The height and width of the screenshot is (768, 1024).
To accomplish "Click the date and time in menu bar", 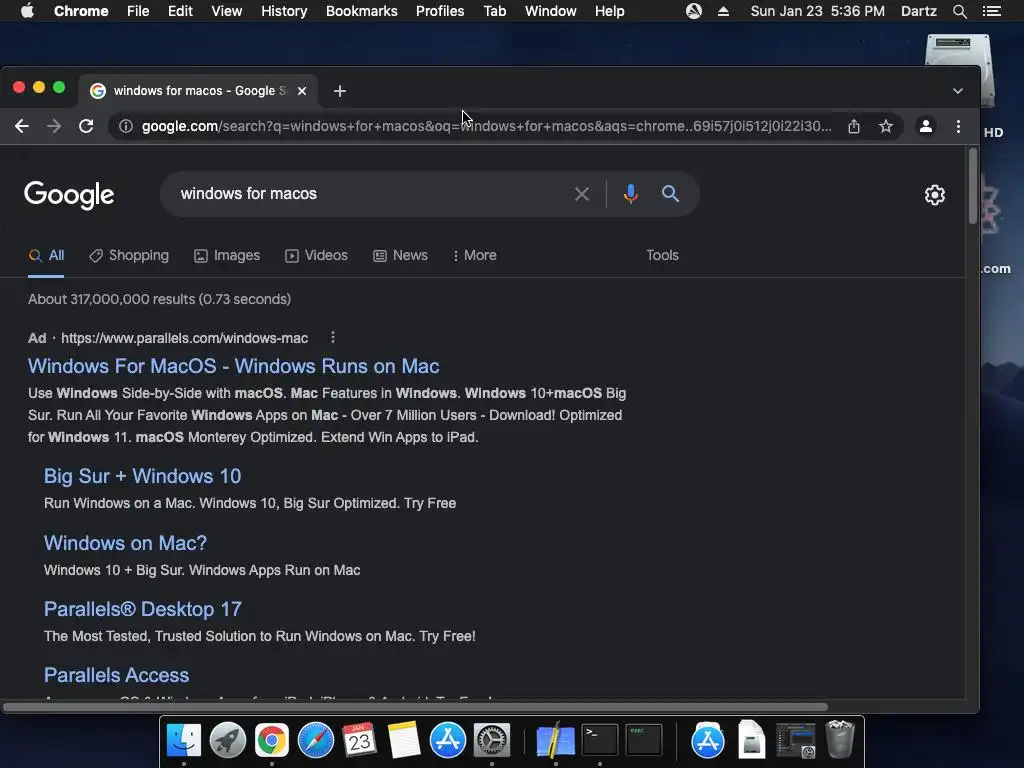I will coord(818,11).
